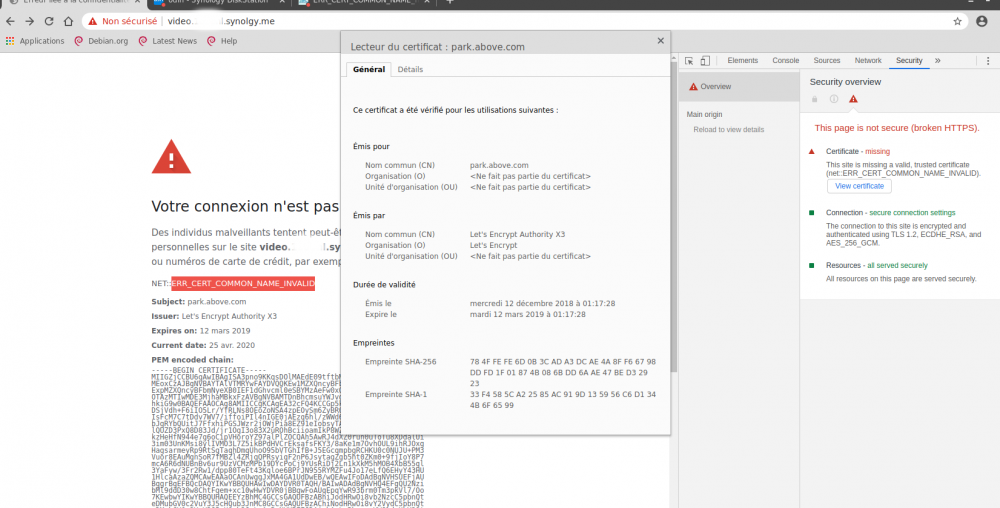Click the red 'Non sécurisé' warning indicator
The height and width of the screenshot is (508, 1000).
pyautogui.click(x=122, y=21)
